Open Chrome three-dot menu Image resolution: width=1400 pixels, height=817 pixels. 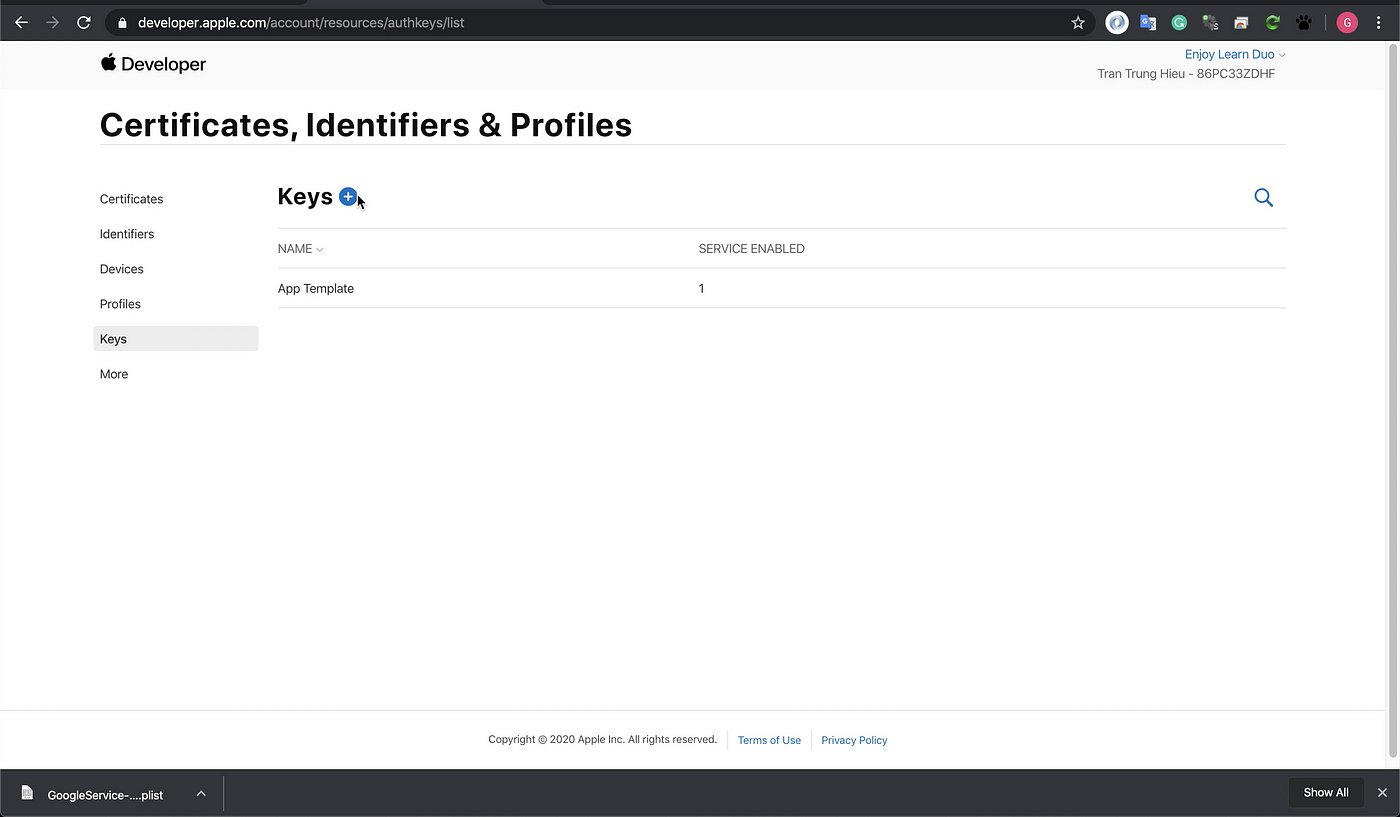tap(1379, 22)
